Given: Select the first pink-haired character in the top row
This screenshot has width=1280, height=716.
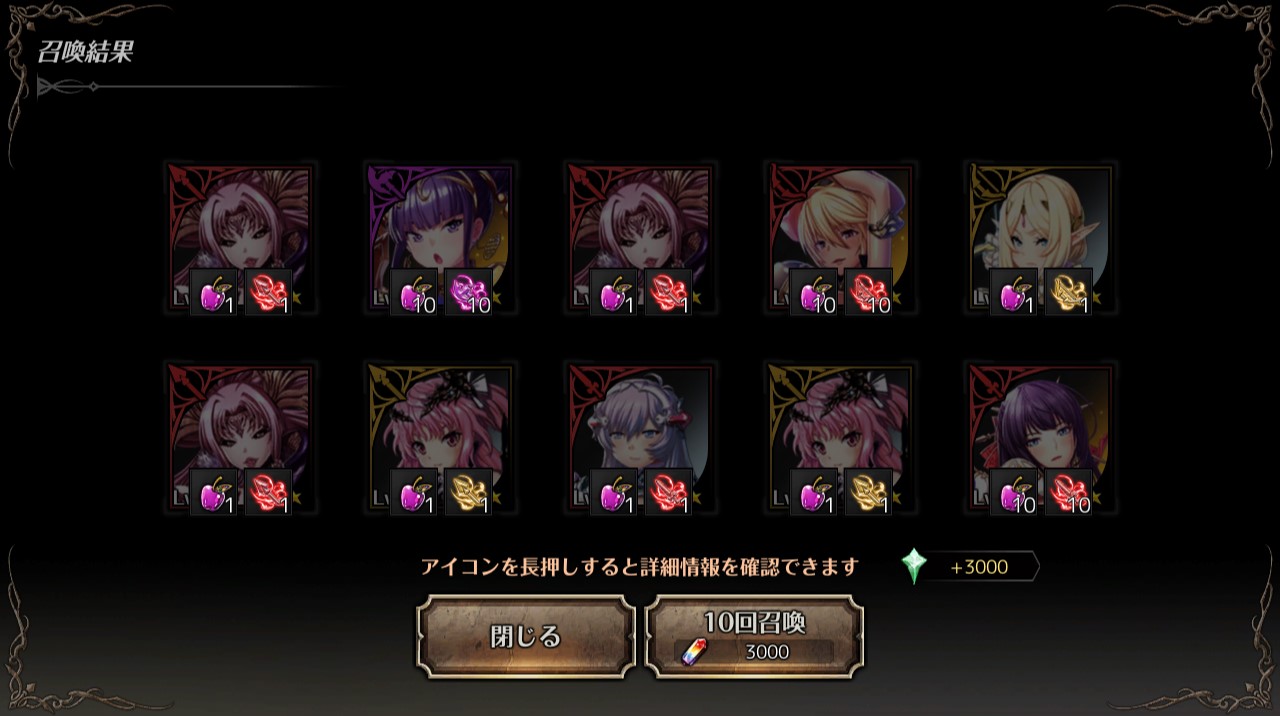Looking at the screenshot, I should coord(241,238).
